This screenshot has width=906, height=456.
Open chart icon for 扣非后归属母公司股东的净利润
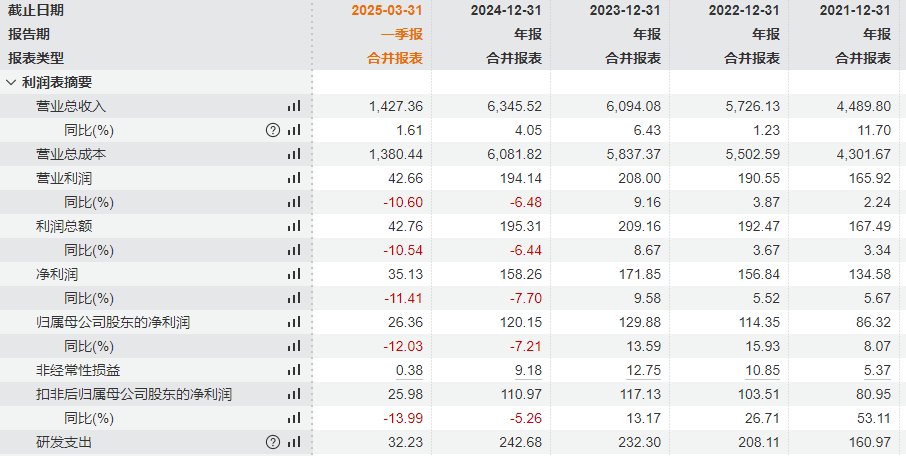pyautogui.click(x=293, y=394)
